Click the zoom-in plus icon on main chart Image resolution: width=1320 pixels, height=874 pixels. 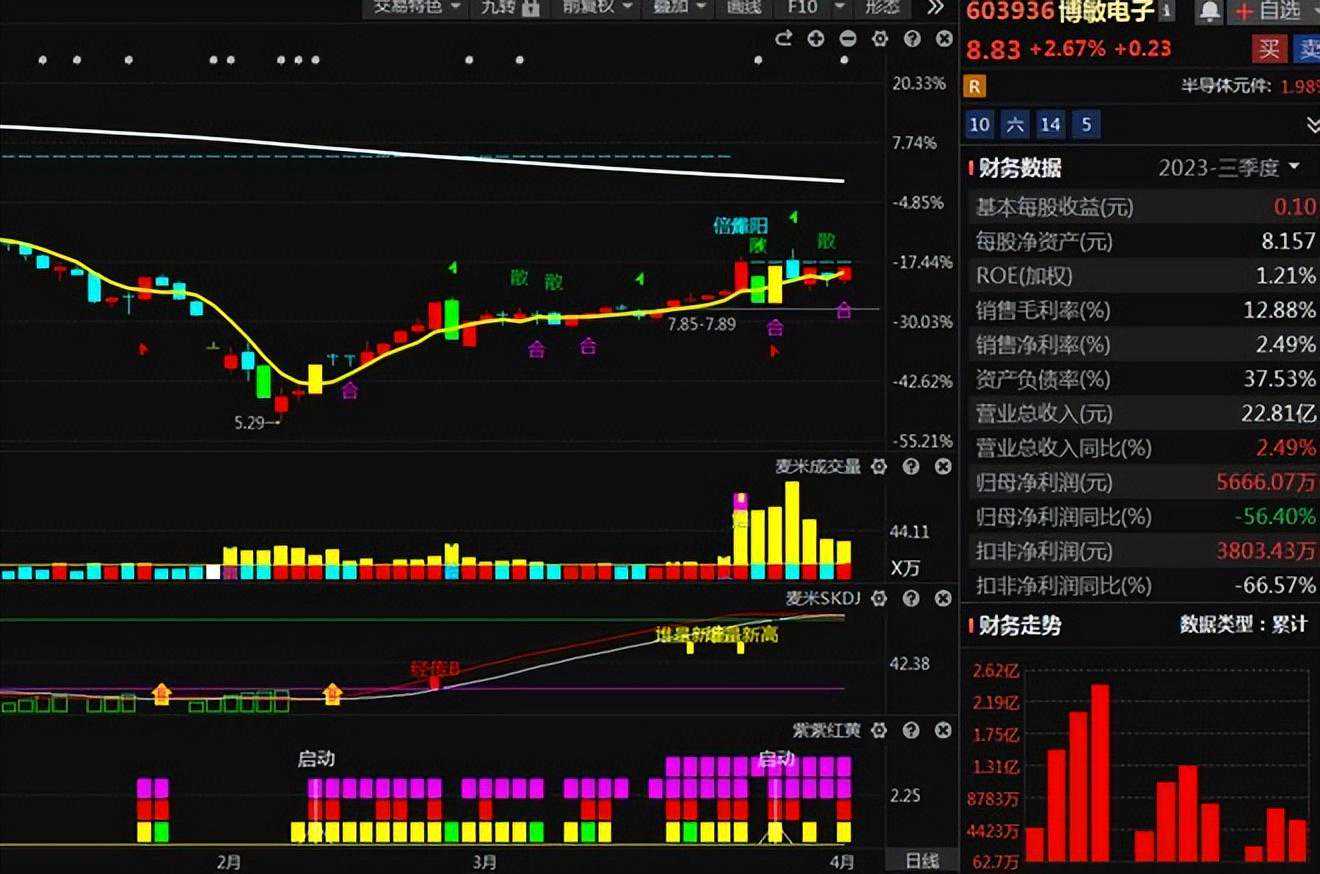coord(816,39)
